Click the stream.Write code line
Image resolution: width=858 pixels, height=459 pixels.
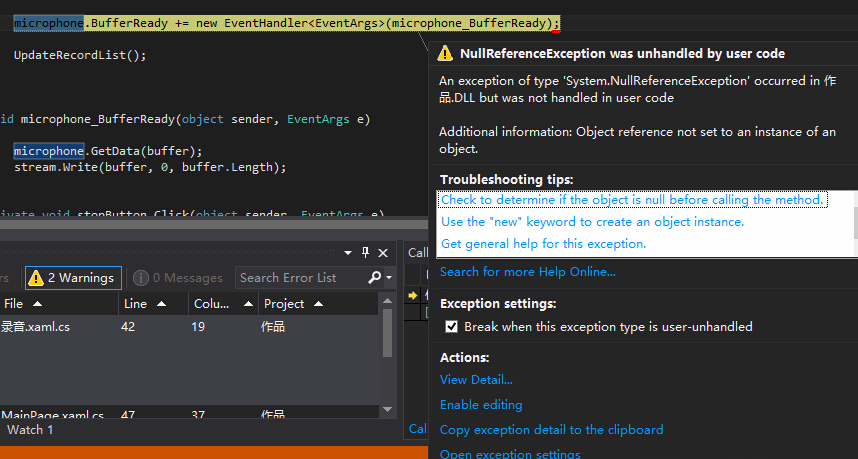[150, 167]
